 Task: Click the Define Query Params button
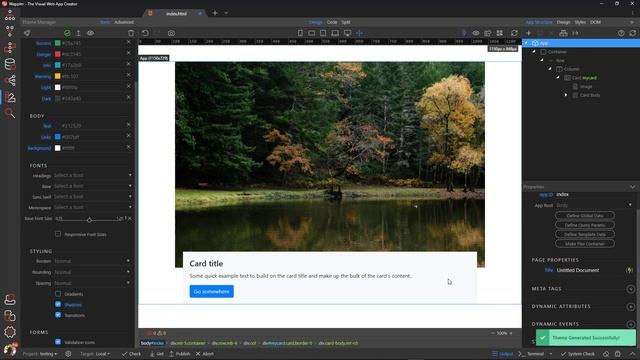coord(585,225)
